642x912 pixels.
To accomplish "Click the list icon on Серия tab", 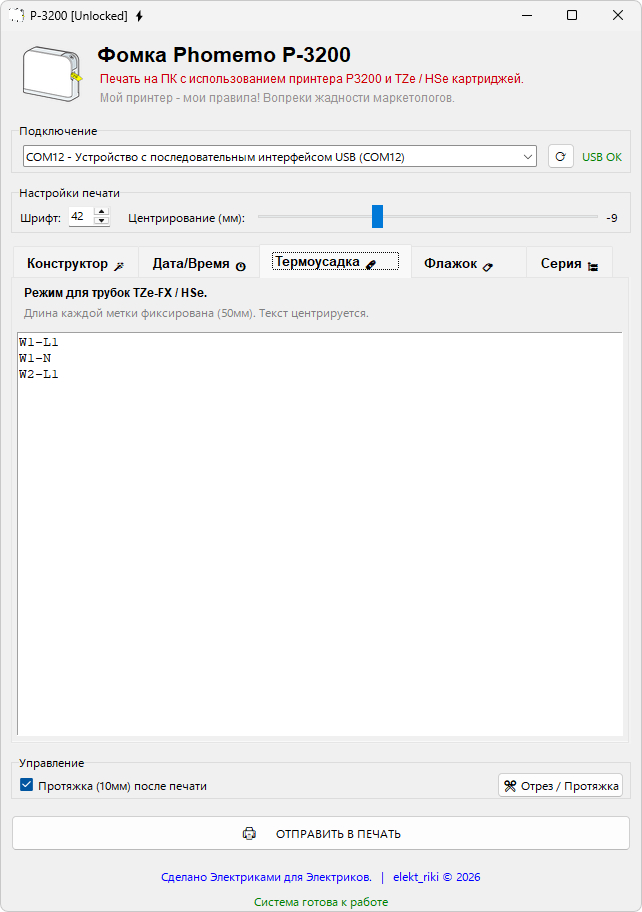I will pyautogui.click(x=593, y=266).
